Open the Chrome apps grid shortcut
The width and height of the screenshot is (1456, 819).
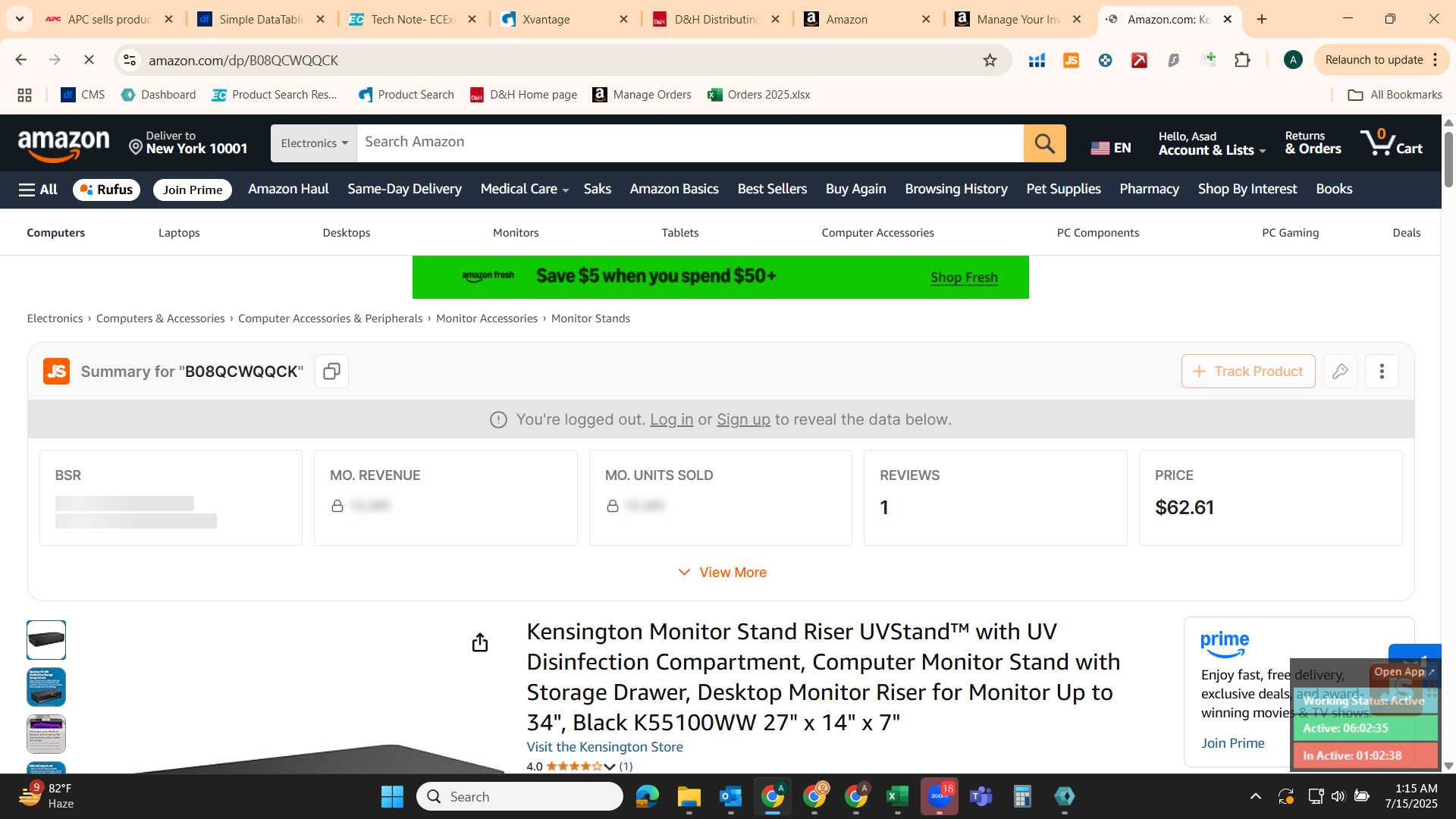[24, 95]
